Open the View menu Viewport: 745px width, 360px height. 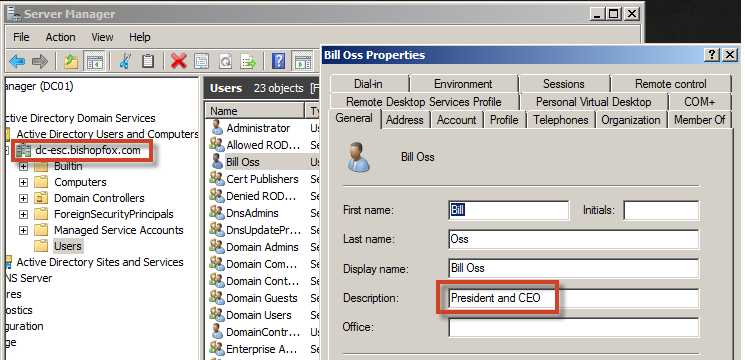[102, 37]
